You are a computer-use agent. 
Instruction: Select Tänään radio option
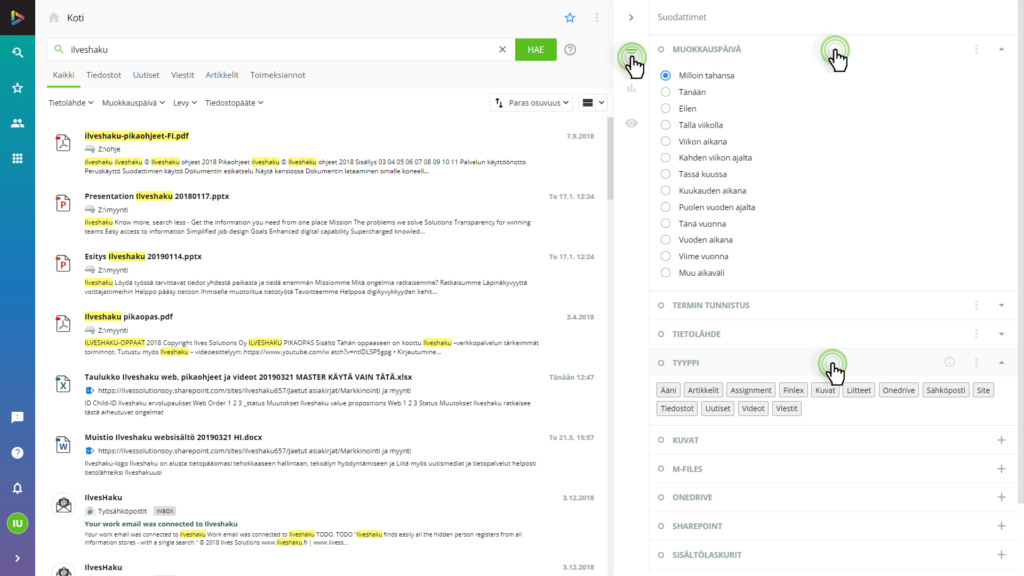tap(665, 92)
